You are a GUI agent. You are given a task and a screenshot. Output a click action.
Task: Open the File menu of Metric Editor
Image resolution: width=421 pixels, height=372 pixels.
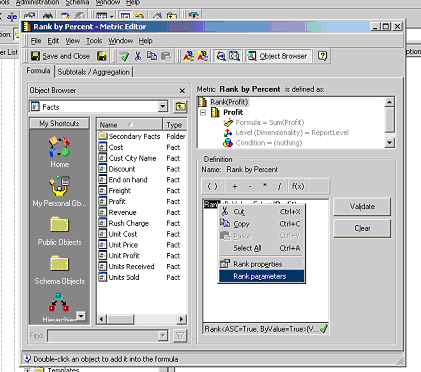[x=36, y=41]
